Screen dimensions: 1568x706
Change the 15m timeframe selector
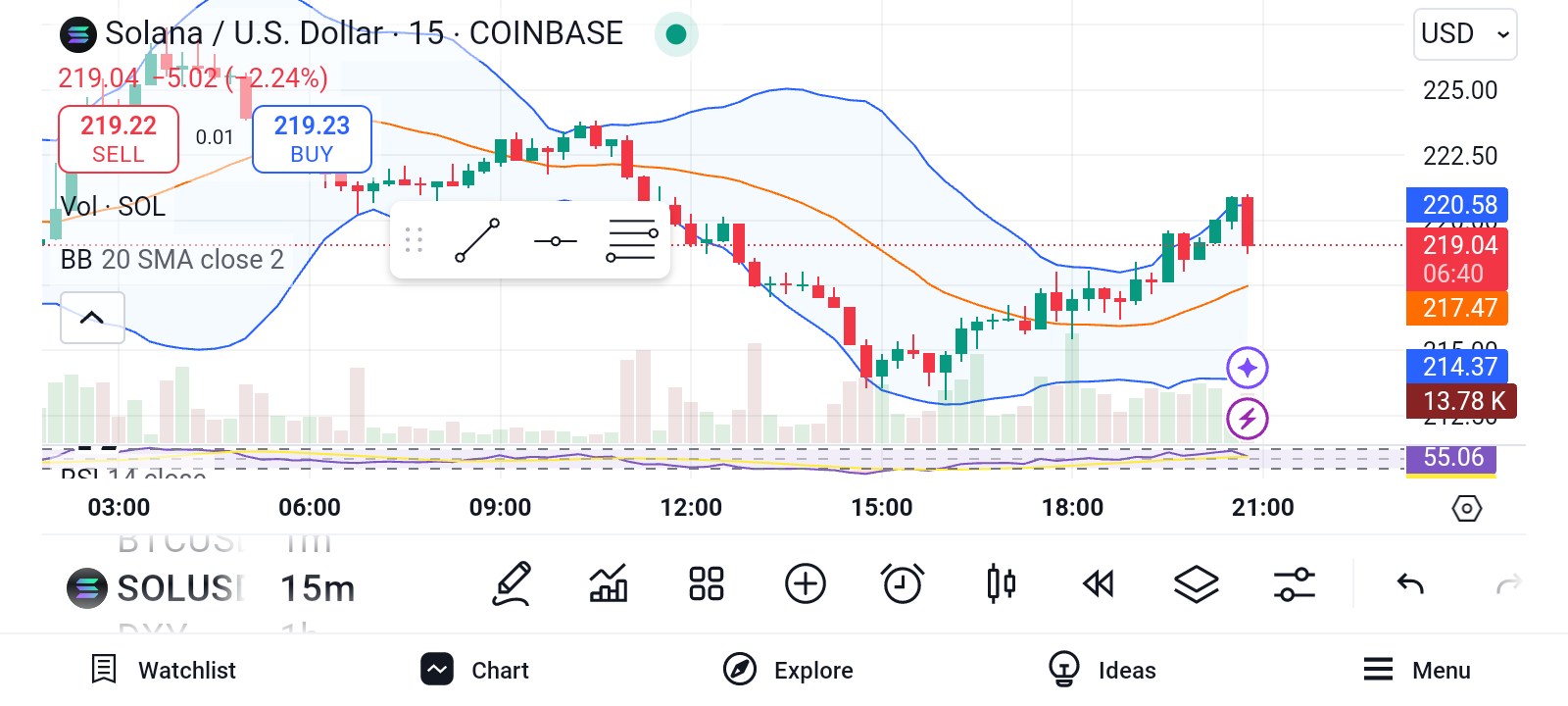click(x=318, y=588)
